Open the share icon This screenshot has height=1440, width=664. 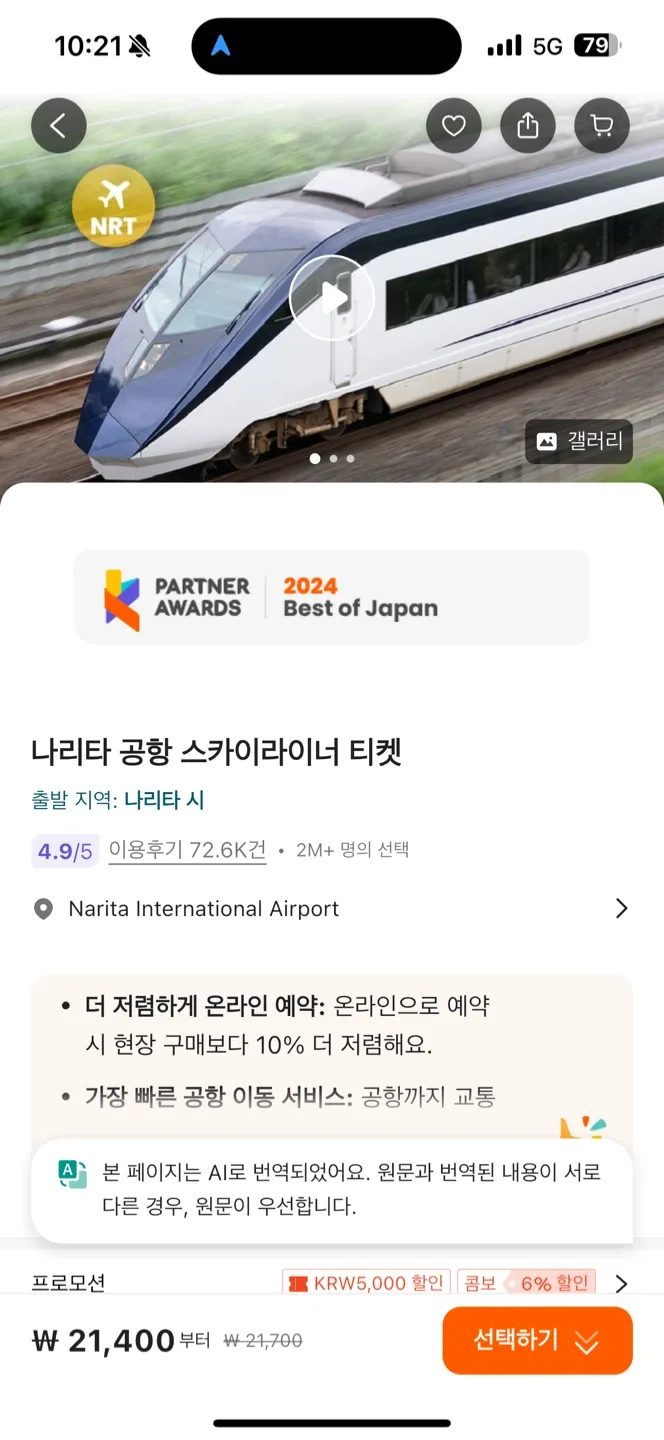pyautogui.click(x=528, y=126)
